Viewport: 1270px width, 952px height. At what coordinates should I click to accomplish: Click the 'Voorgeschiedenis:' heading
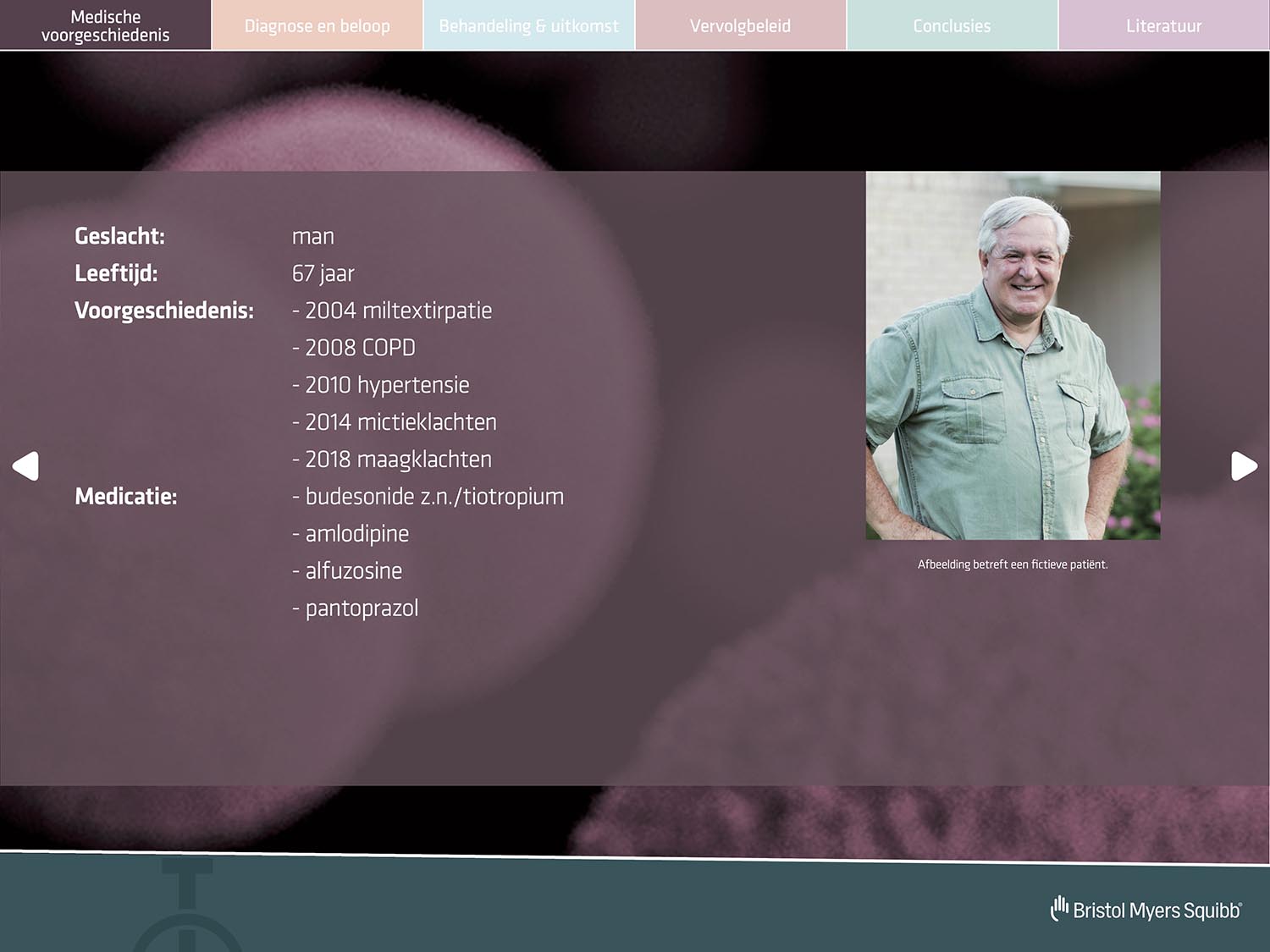point(164,311)
